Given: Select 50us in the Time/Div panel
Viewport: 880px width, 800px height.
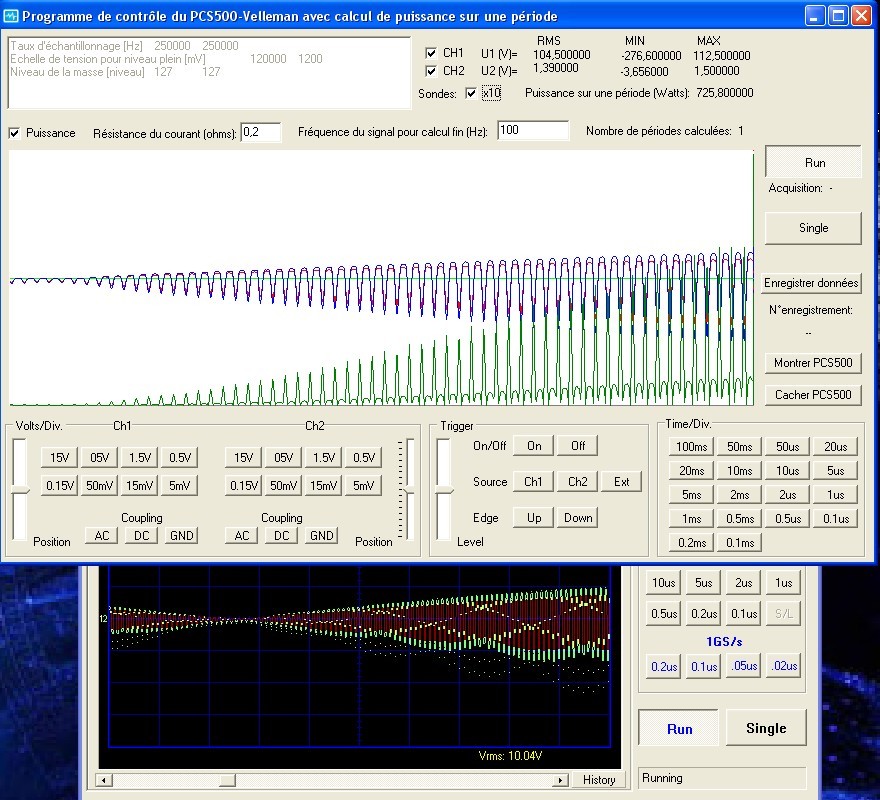Looking at the screenshot, I should [787, 447].
